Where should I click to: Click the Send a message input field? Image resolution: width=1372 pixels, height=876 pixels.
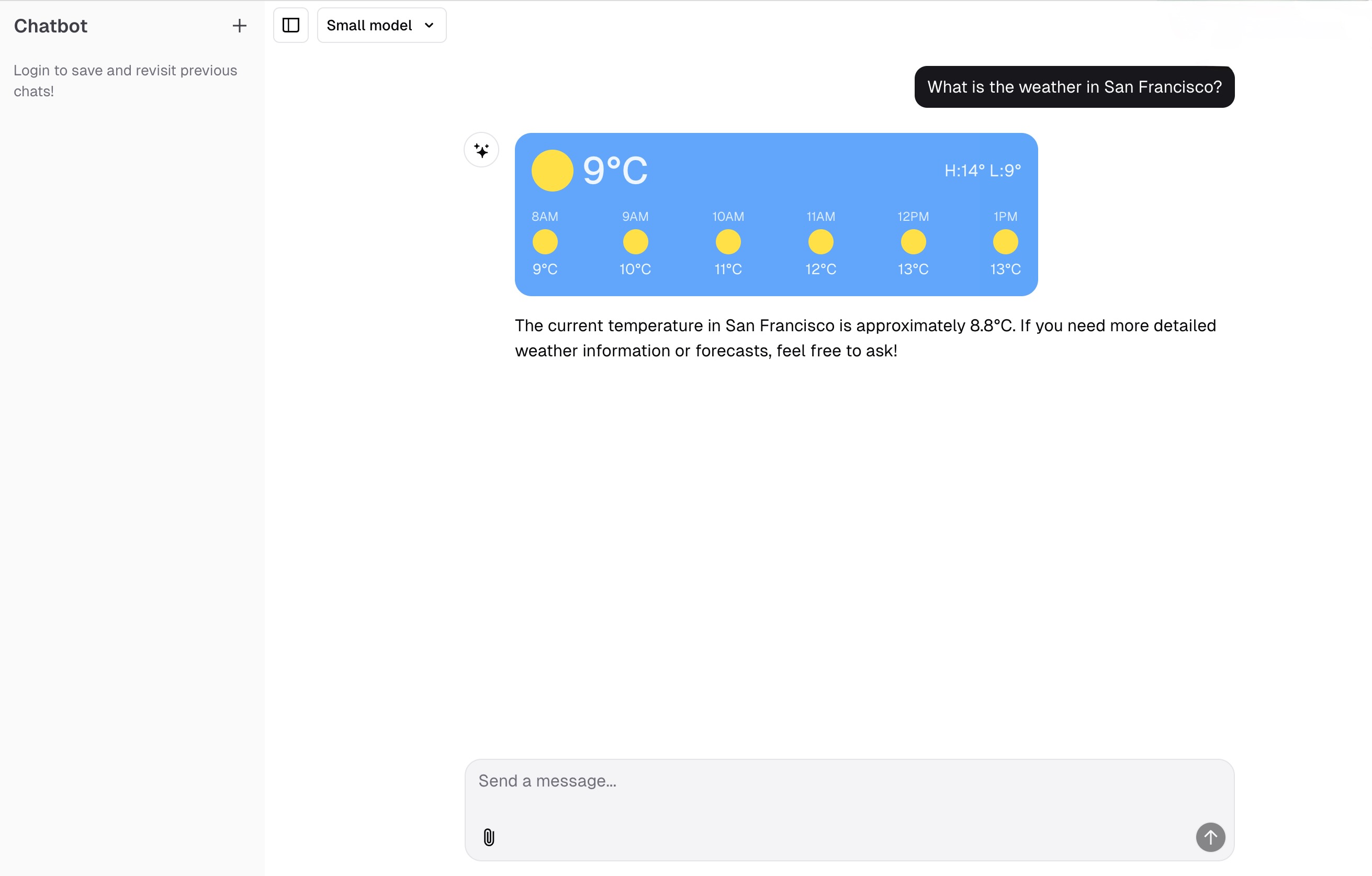pos(849,781)
